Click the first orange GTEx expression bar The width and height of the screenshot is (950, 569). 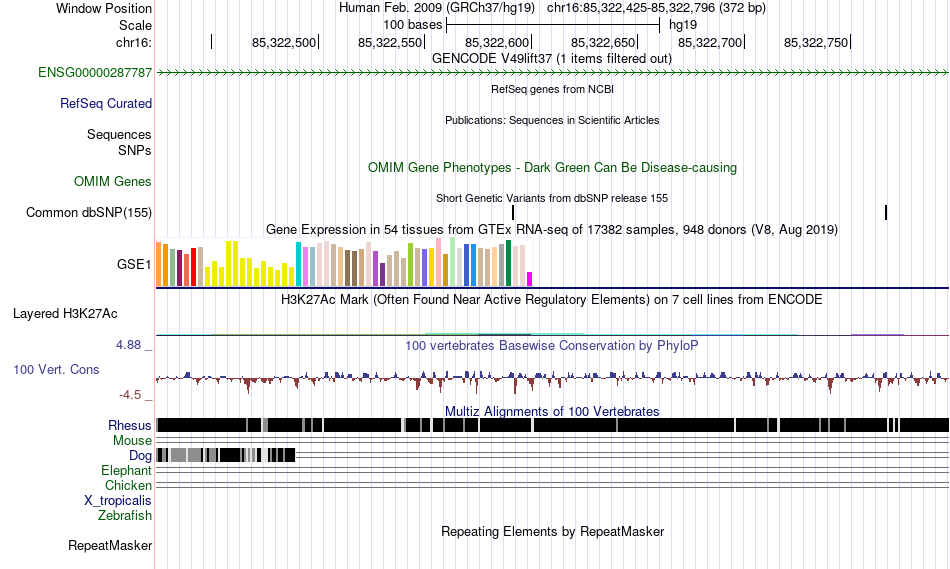click(x=159, y=264)
